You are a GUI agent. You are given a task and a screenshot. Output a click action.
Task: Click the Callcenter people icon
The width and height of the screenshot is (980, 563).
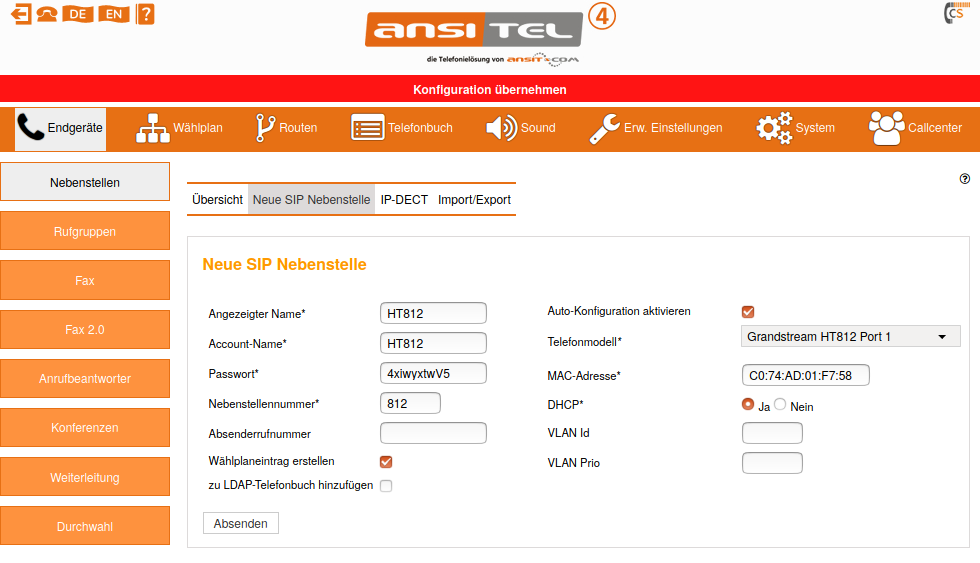tap(886, 128)
